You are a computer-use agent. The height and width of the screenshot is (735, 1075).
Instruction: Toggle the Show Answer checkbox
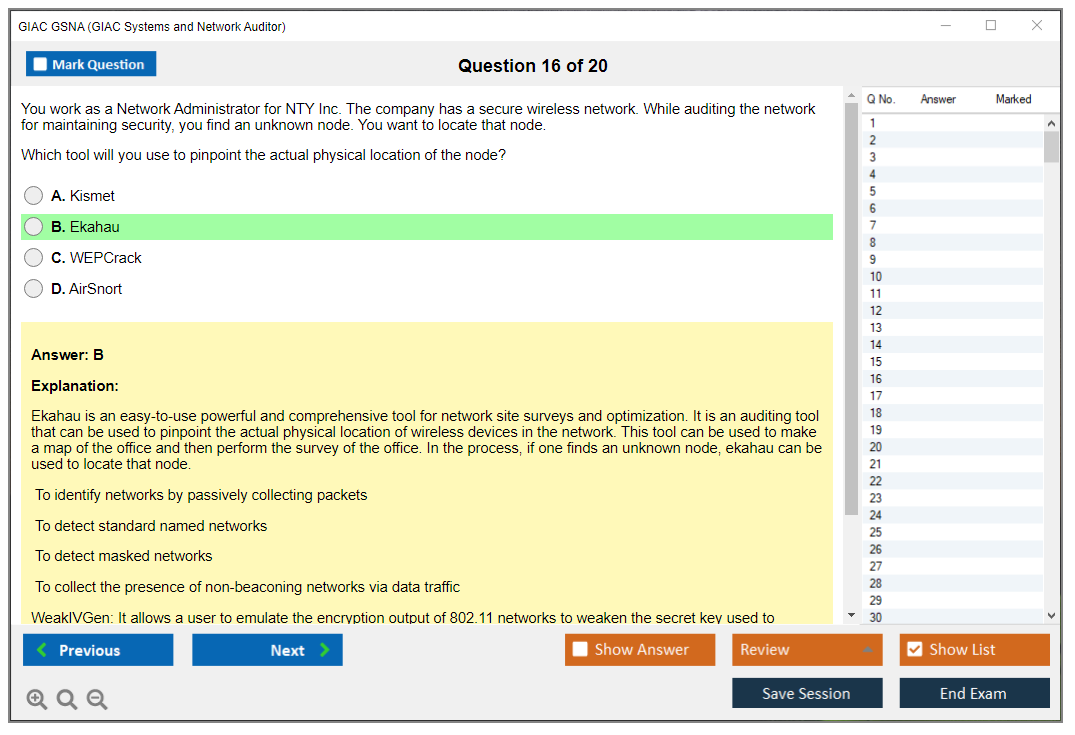[581, 650]
